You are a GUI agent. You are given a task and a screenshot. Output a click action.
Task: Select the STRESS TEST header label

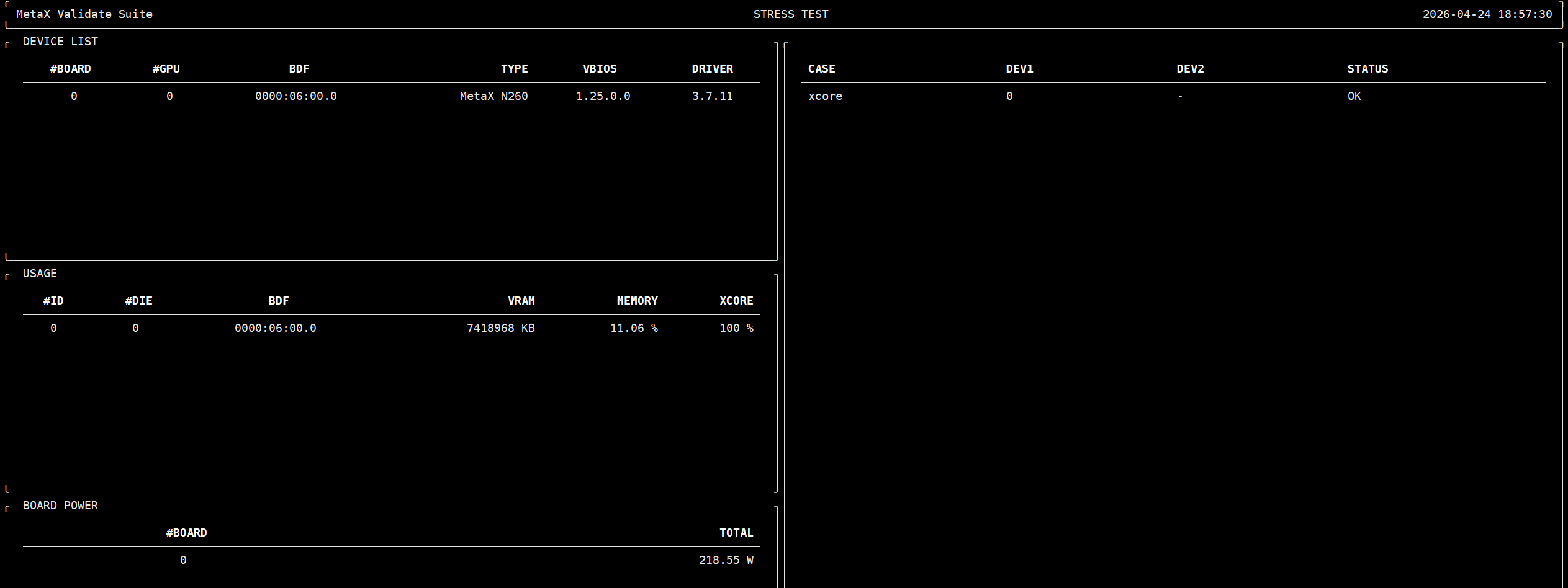point(791,14)
